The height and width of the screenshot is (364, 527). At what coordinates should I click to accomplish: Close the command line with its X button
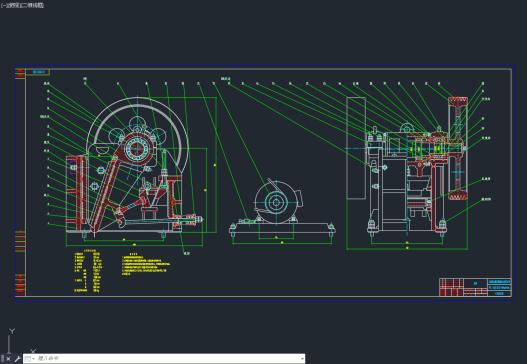[x=8, y=359]
